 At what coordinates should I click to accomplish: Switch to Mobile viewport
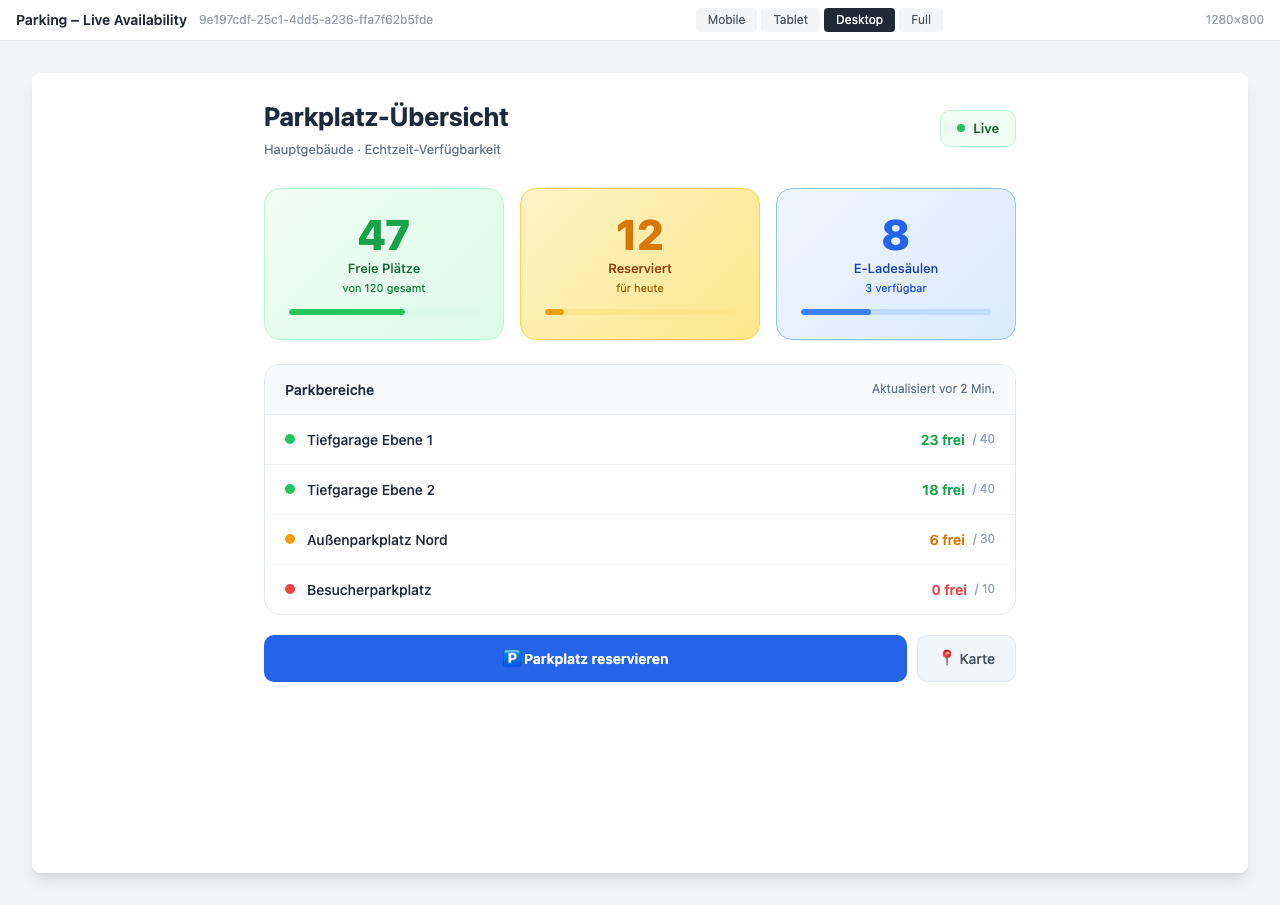coord(726,20)
